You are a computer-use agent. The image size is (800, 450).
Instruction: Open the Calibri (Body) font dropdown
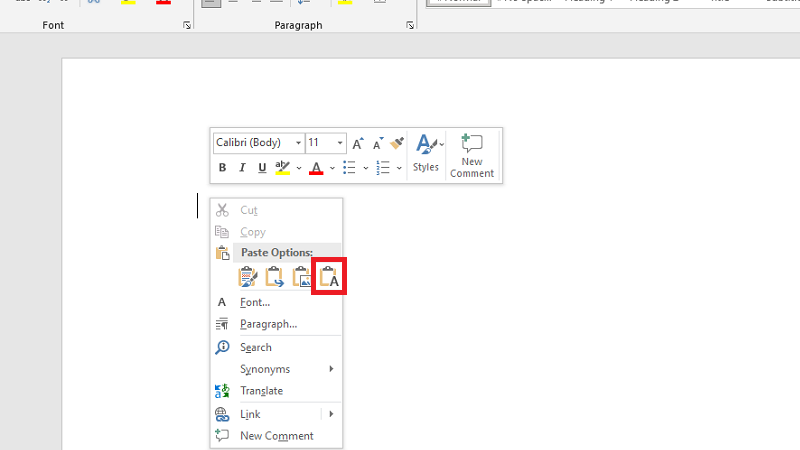coord(298,143)
